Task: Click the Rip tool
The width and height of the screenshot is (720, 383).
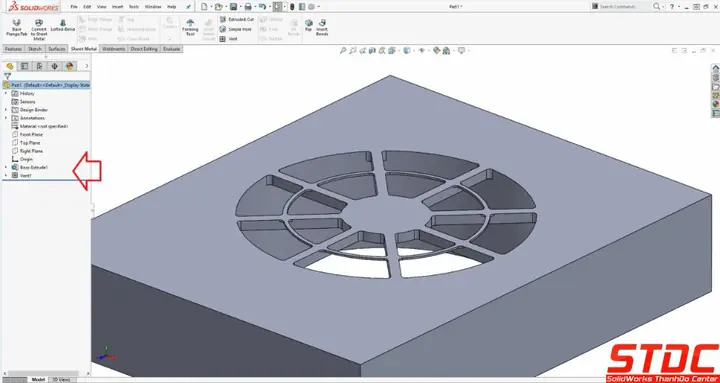Action: coord(309,25)
